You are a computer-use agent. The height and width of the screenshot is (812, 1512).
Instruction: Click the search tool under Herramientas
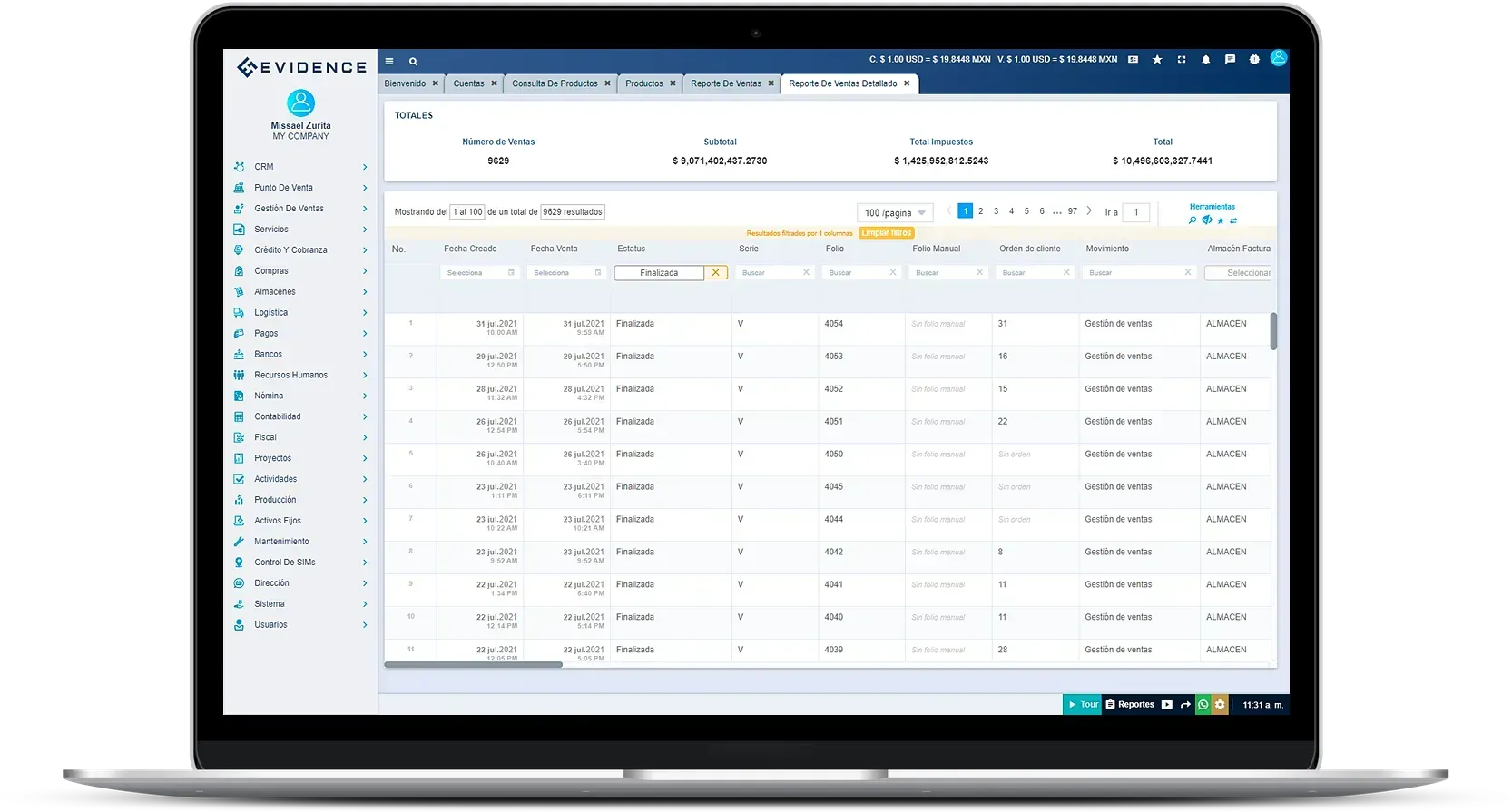(x=1193, y=220)
